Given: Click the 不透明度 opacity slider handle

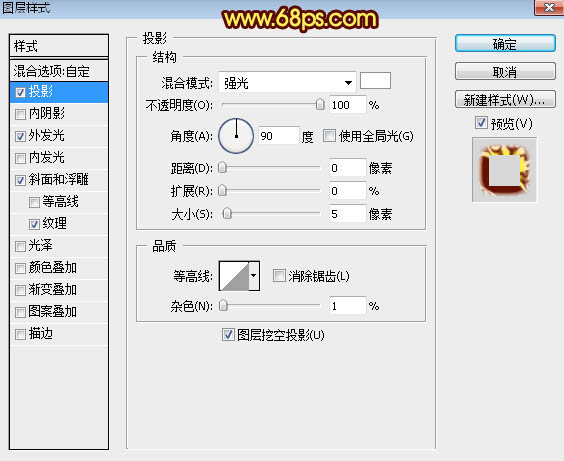Looking at the screenshot, I should tap(319, 105).
